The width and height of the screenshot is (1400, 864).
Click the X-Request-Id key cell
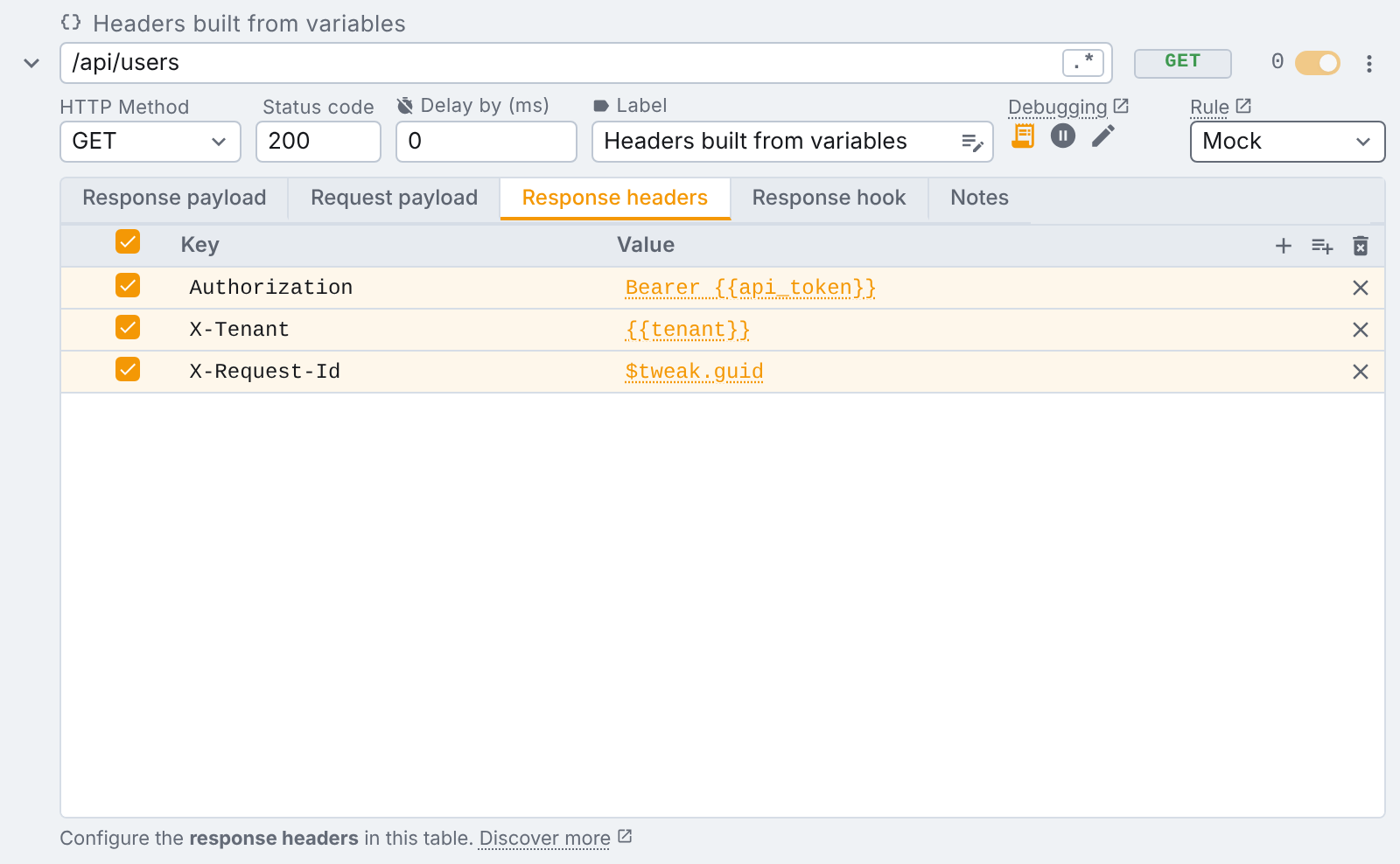click(265, 372)
